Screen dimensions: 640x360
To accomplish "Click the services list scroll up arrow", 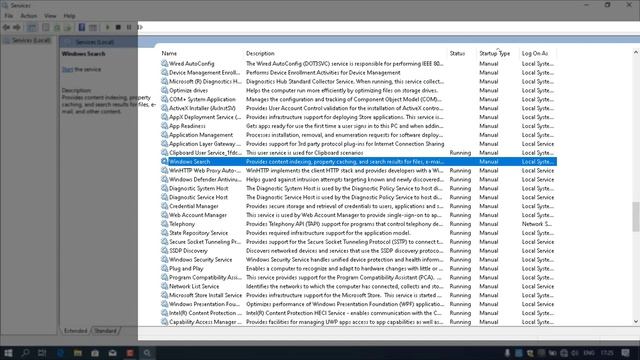I will tap(636, 53).
